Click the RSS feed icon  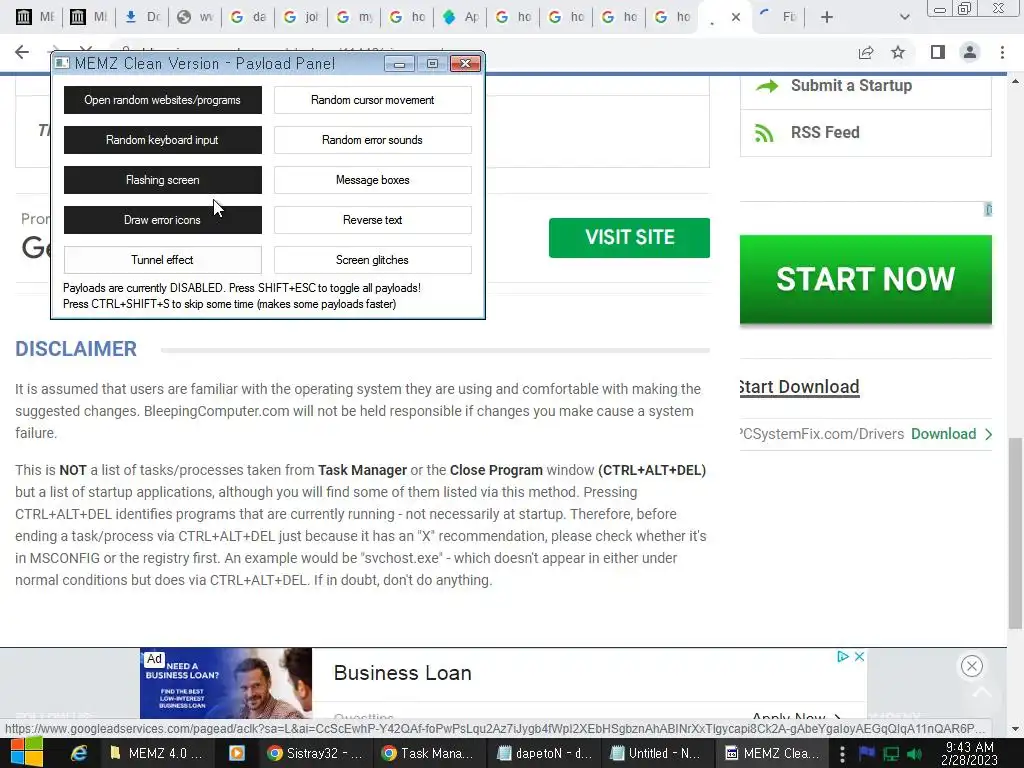click(x=764, y=133)
